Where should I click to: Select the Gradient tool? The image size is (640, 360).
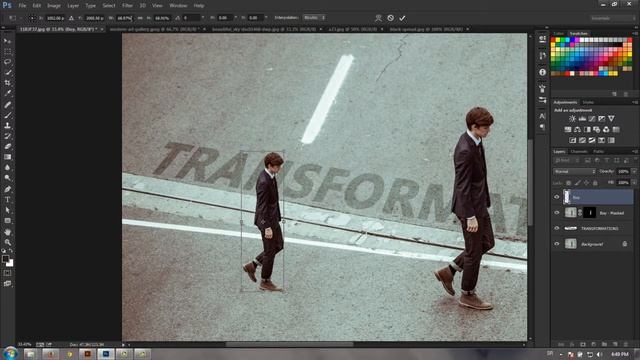pyautogui.click(x=7, y=157)
